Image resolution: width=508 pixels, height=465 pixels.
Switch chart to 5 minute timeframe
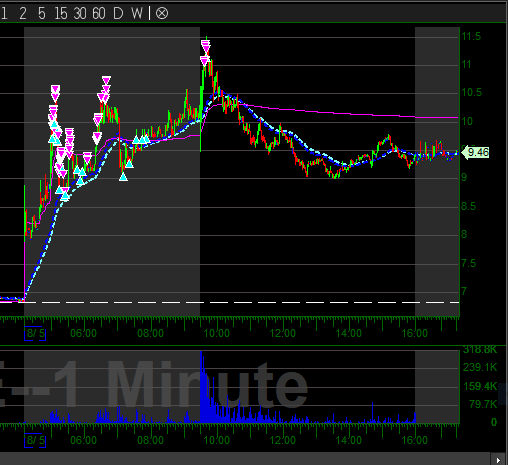point(42,14)
